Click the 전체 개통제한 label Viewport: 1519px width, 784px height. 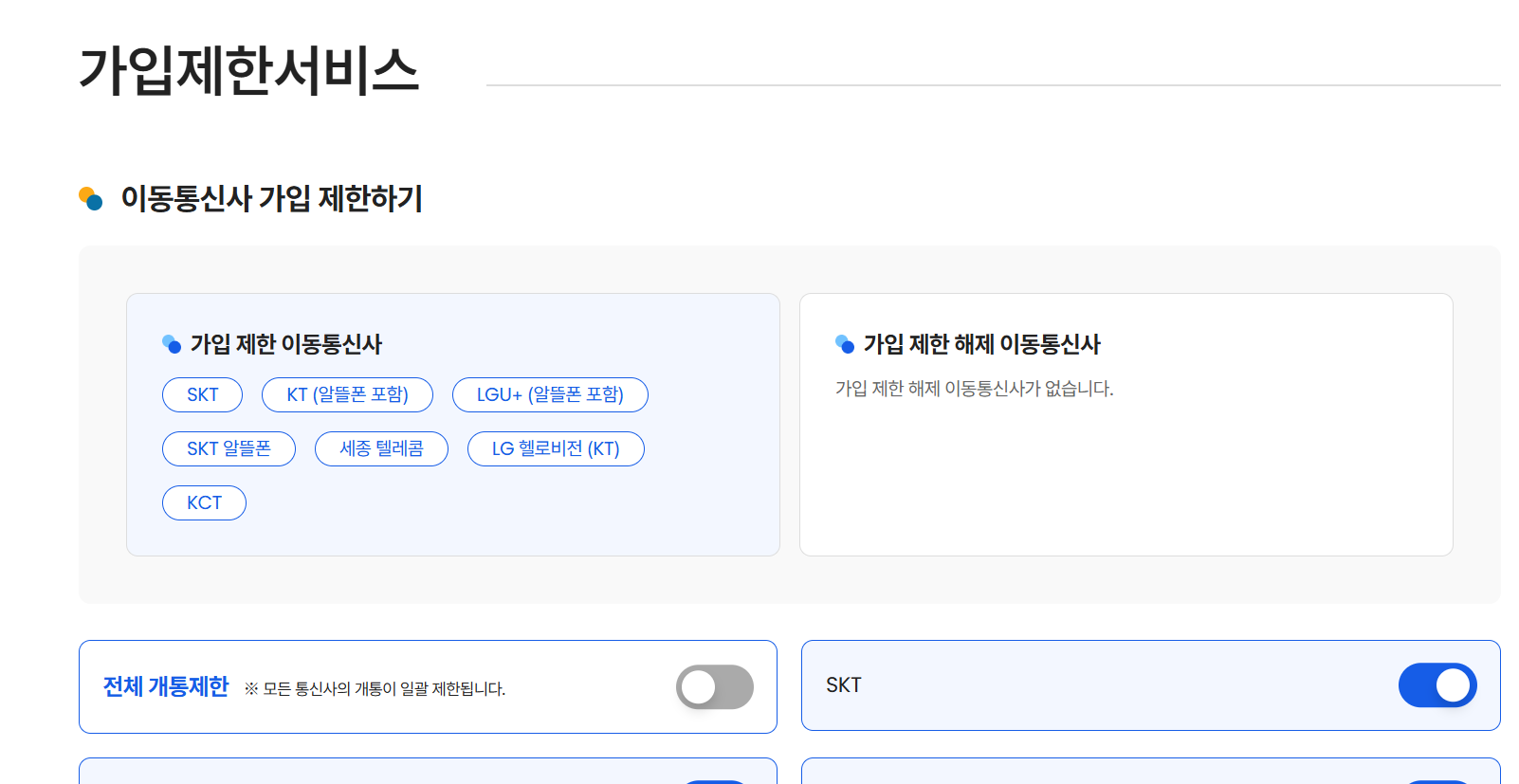tap(166, 686)
